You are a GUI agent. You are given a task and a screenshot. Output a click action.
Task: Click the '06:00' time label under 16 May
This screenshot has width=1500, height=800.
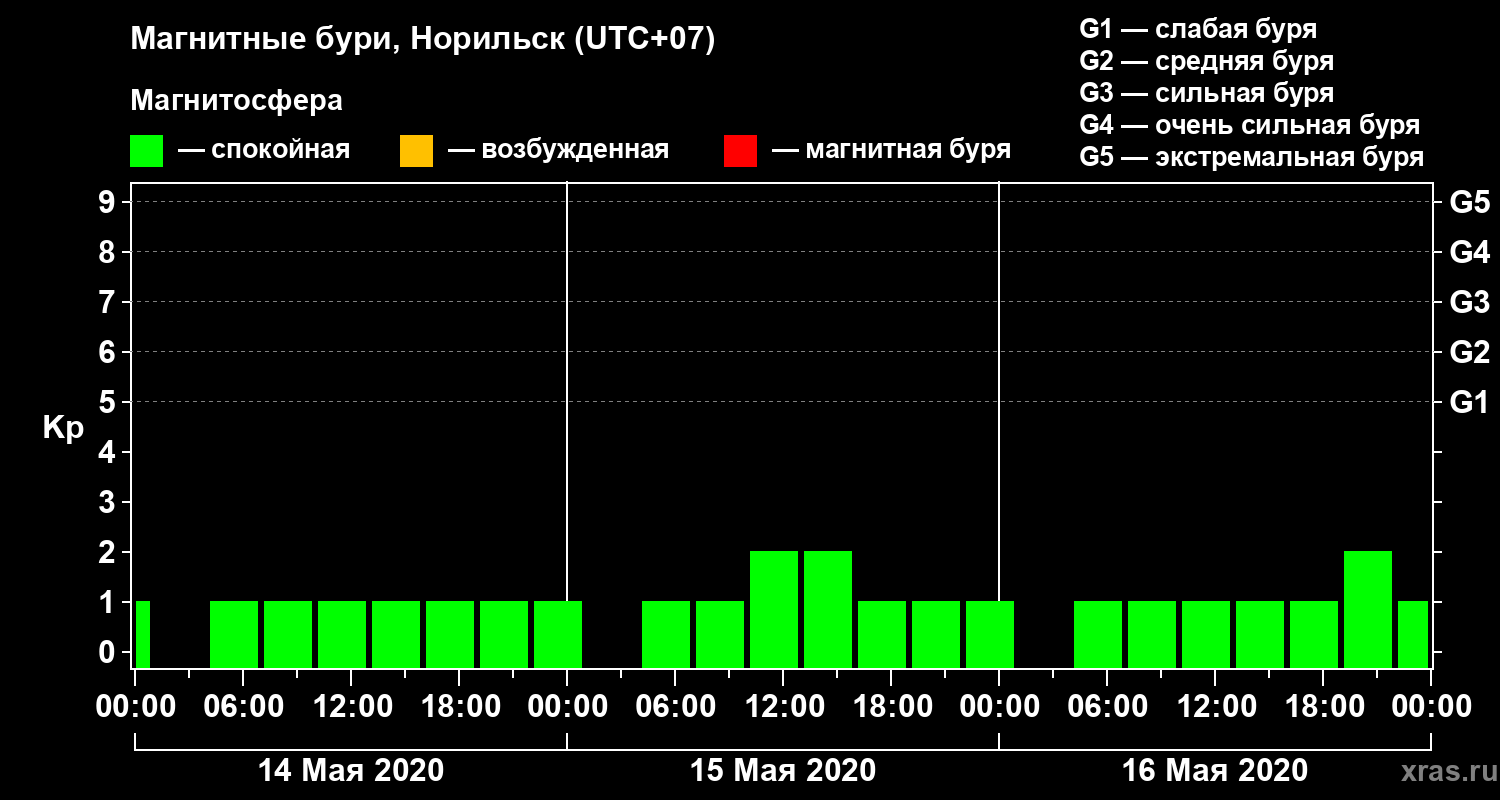point(1106,706)
